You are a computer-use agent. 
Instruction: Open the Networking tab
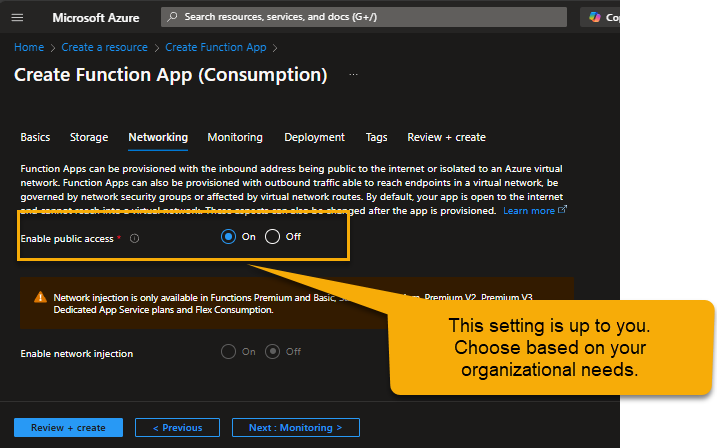[158, 137]
